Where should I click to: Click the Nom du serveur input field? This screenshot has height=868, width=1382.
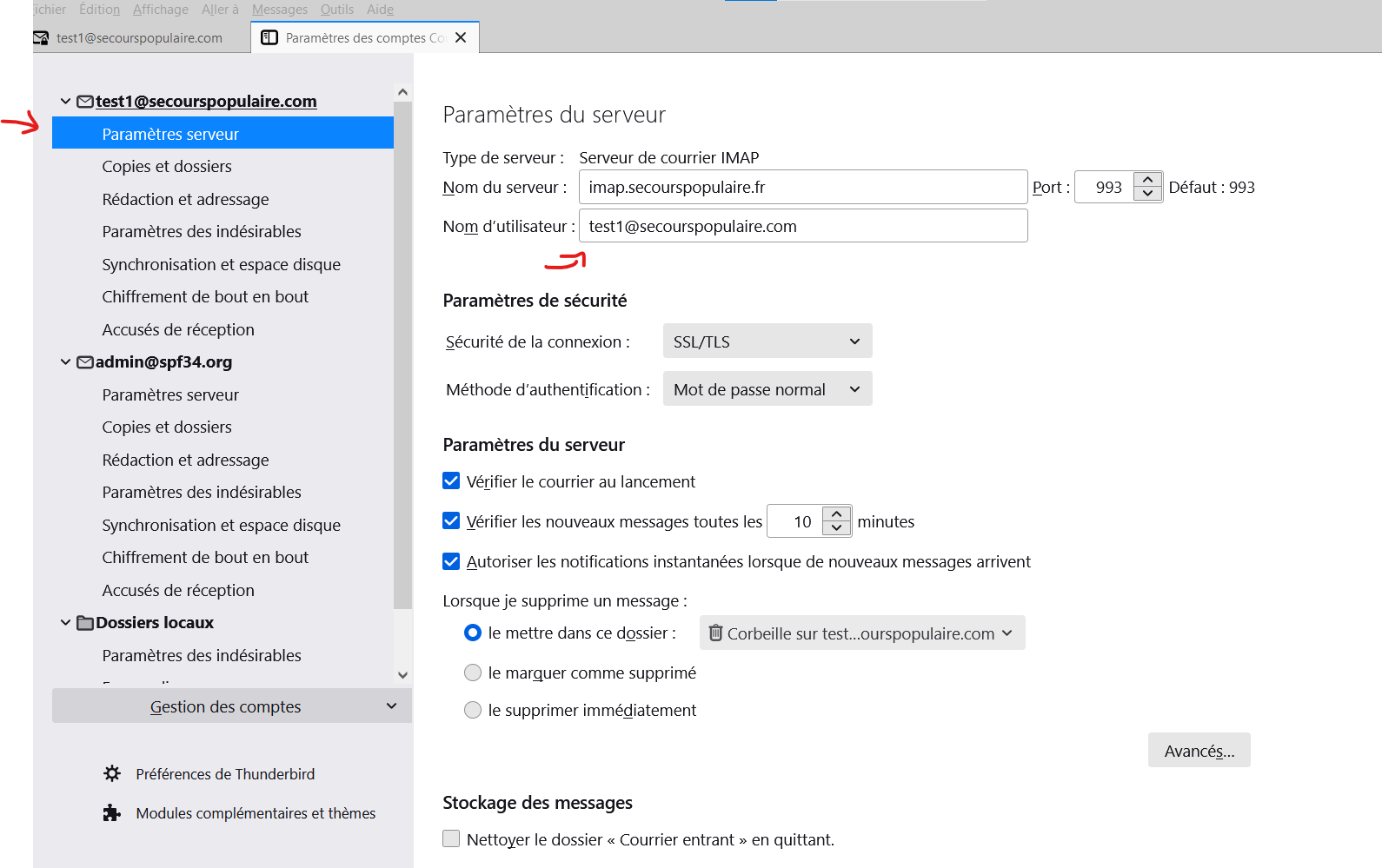click(802, 188)
